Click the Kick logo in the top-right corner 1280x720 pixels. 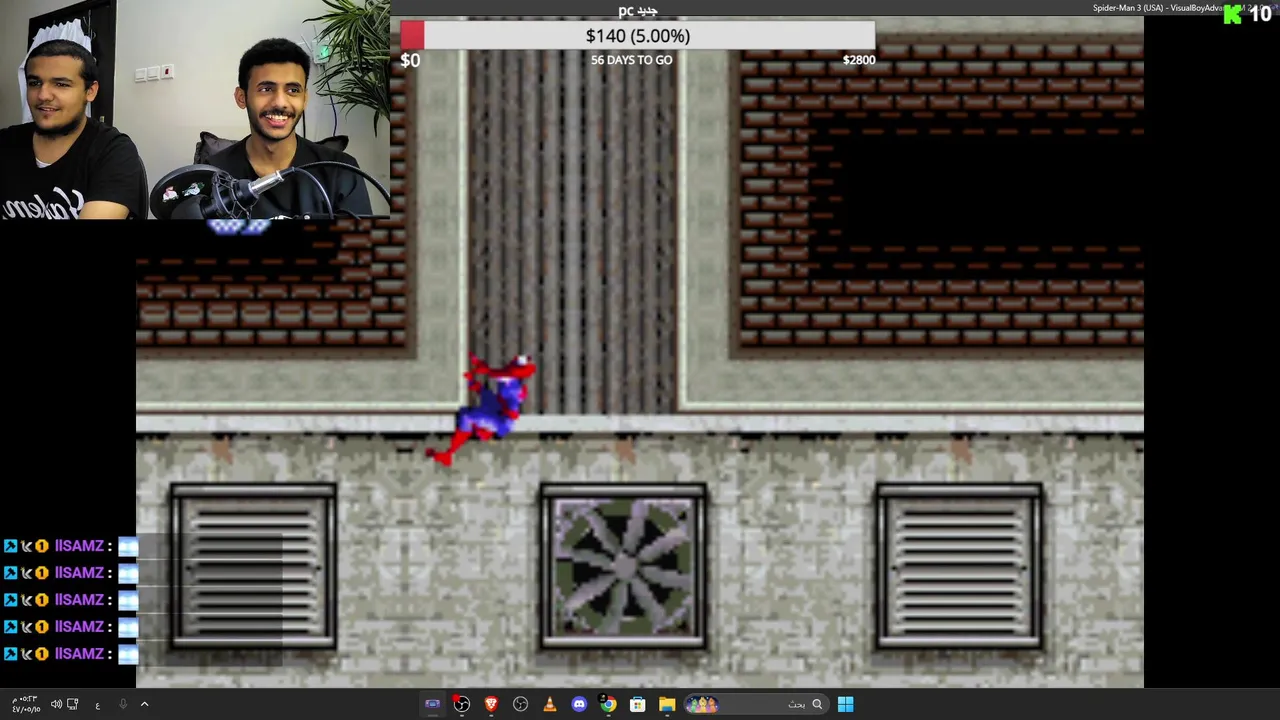click(1232, 13)
